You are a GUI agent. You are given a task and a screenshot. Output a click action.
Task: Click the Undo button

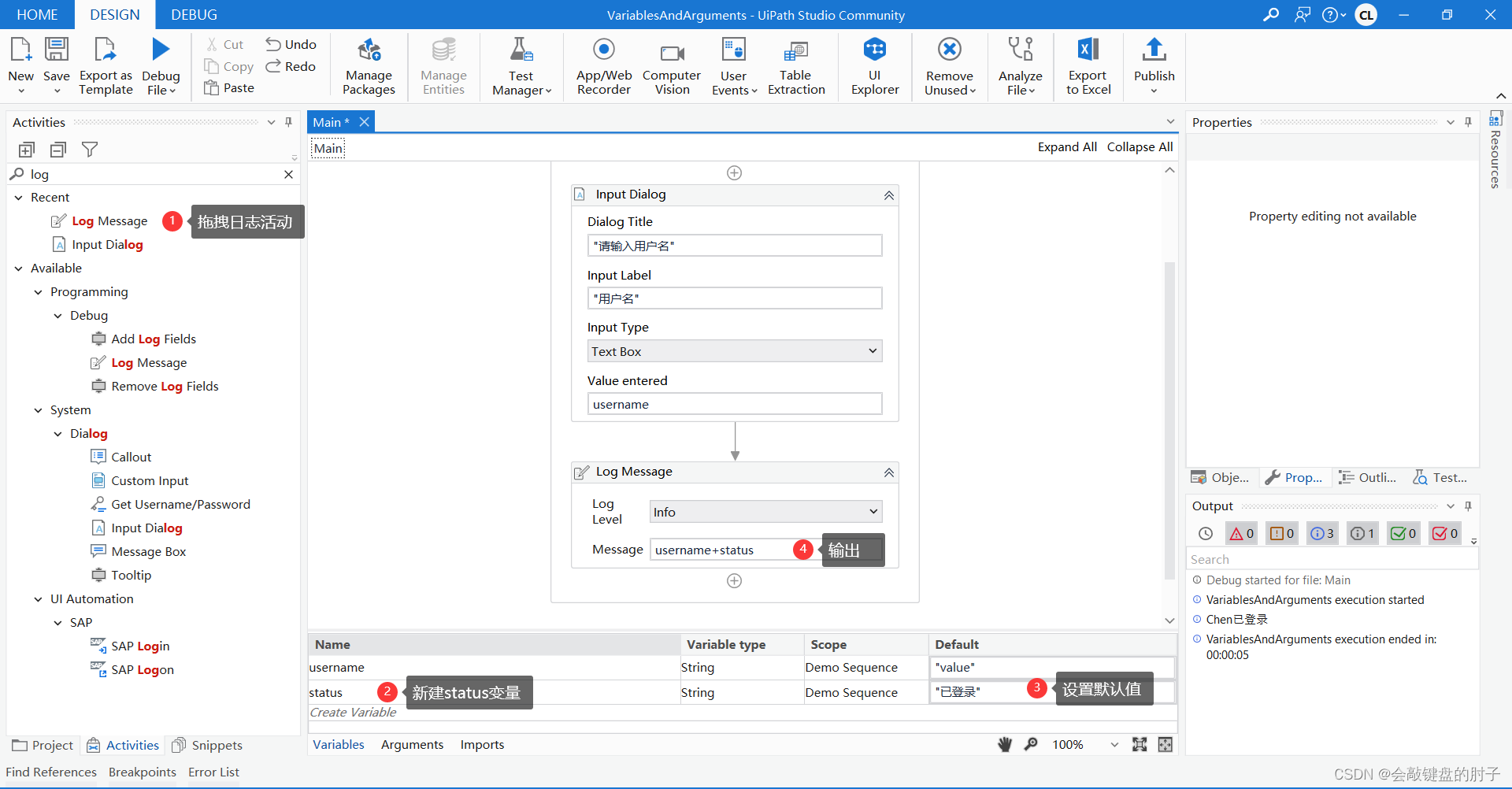point(291,44)
